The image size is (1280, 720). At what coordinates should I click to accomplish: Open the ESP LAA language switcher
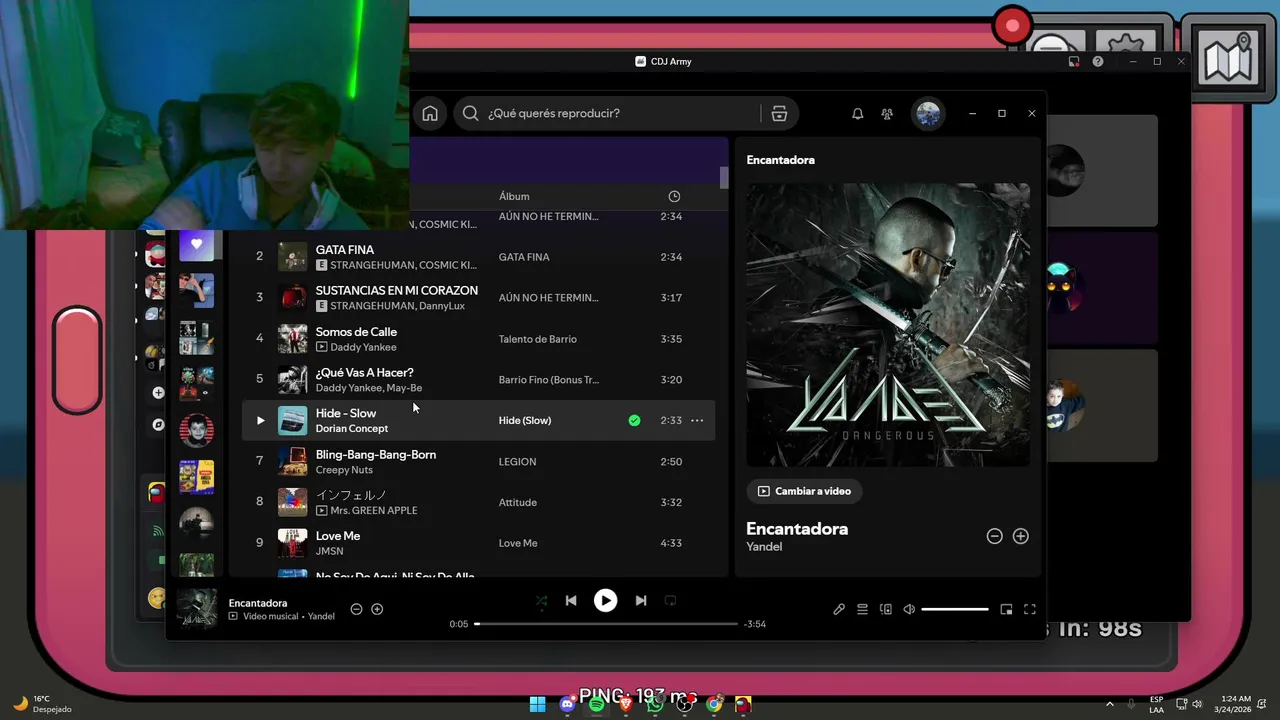coord(1156,704)
